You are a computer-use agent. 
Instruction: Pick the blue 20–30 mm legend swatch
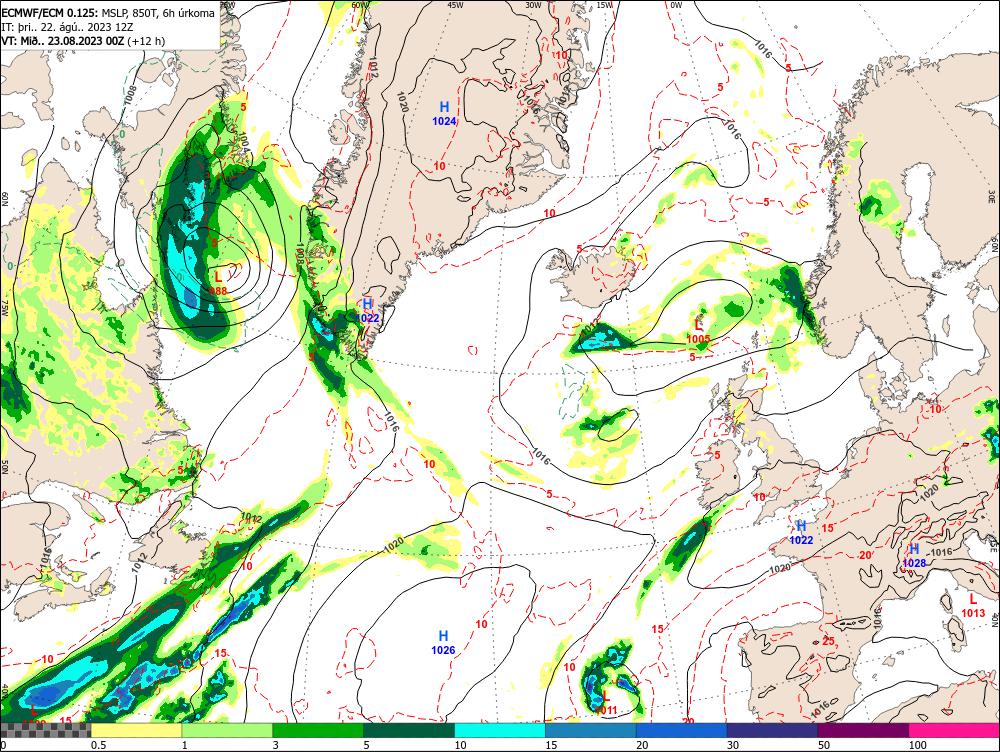pos(682,730)
